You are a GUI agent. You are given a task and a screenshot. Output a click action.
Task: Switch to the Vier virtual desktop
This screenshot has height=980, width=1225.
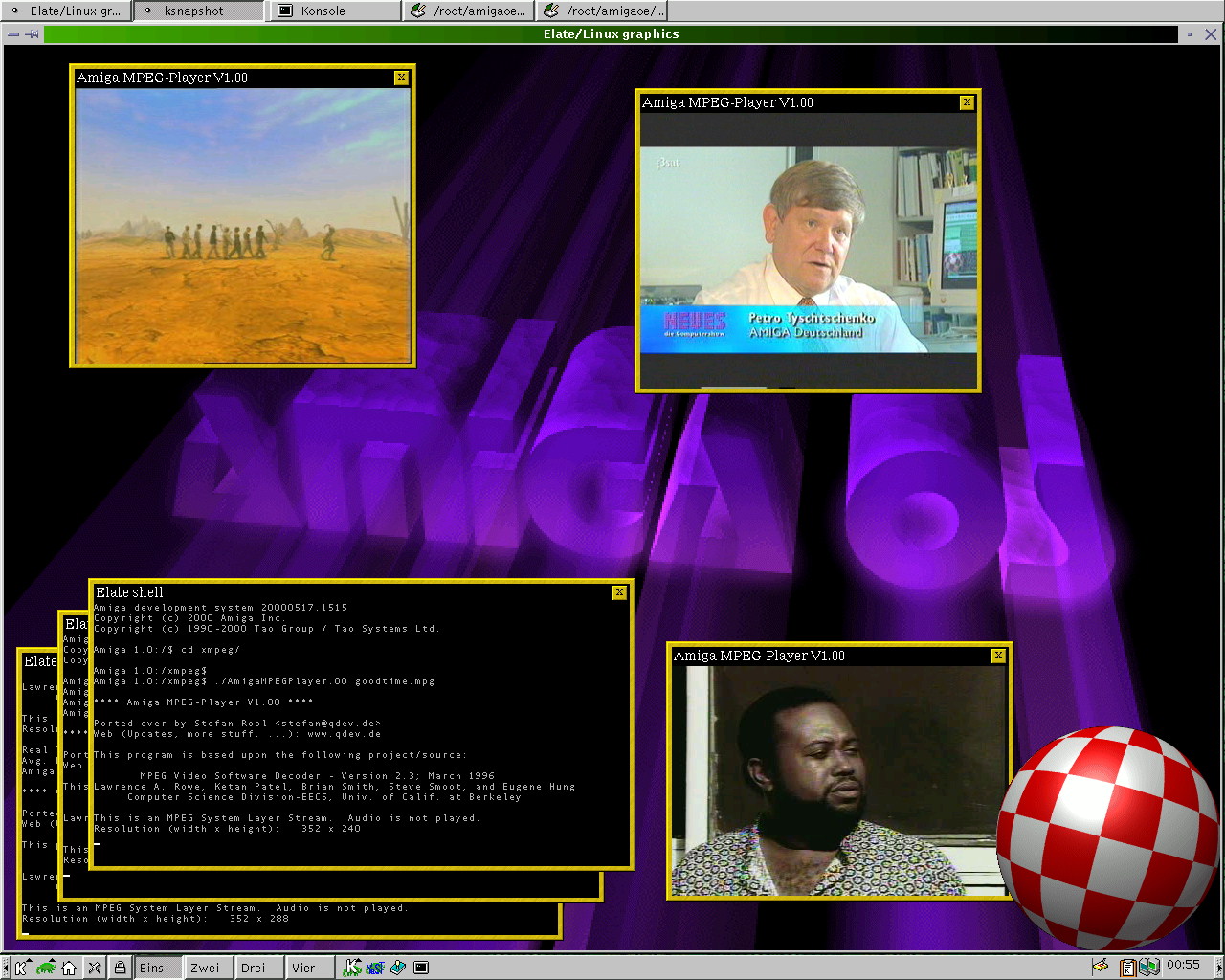[311, 968]
